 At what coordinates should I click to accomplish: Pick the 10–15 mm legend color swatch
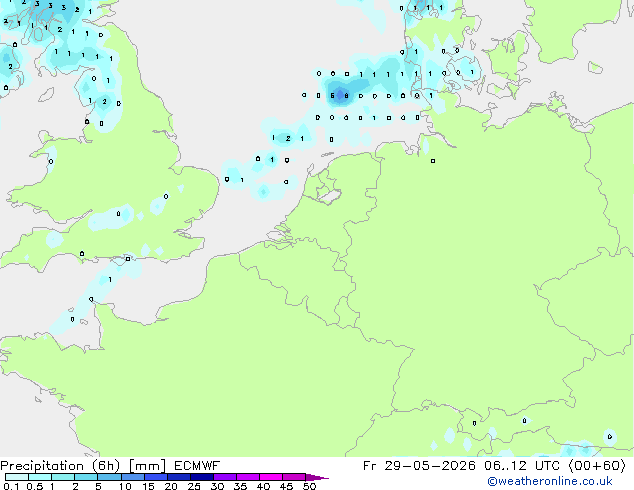[133, 477]
